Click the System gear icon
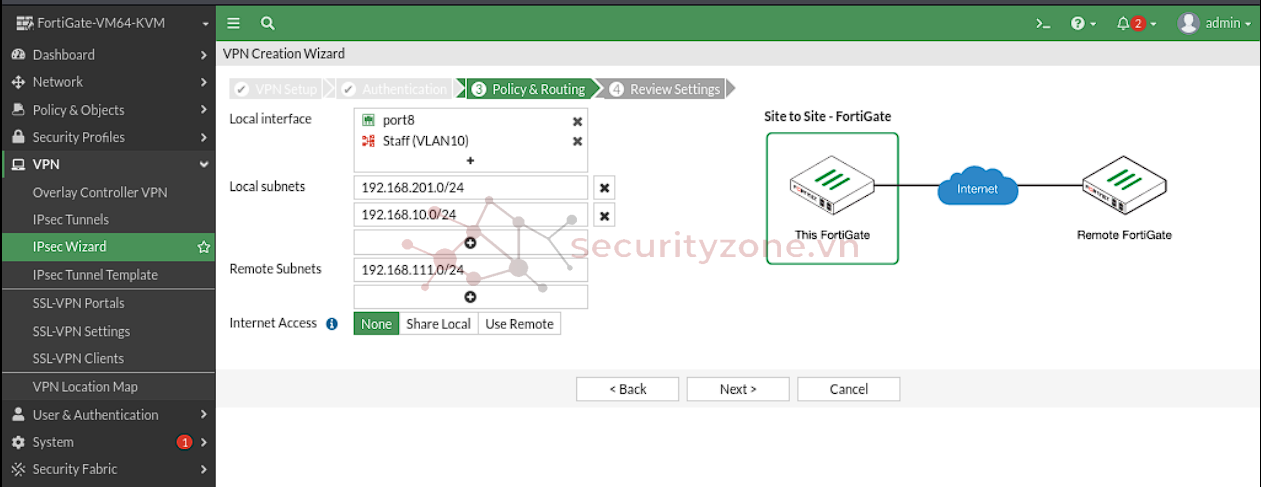1261x487 pixels. [x=18, y=442]
